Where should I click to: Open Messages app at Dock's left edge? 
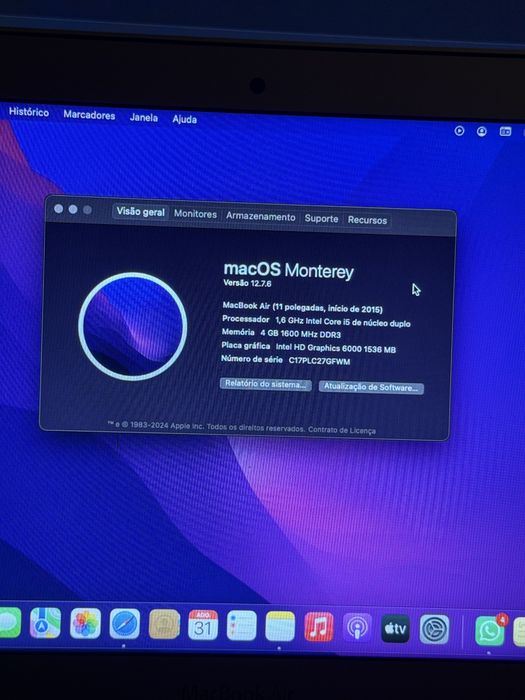(x=10, y=622)
